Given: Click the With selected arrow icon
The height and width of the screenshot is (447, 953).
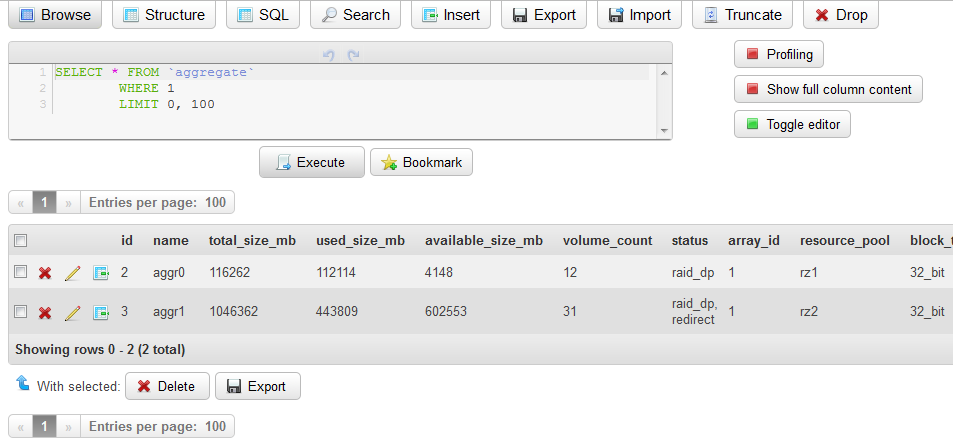Looking at the screenshot, I should click(22, 383).
